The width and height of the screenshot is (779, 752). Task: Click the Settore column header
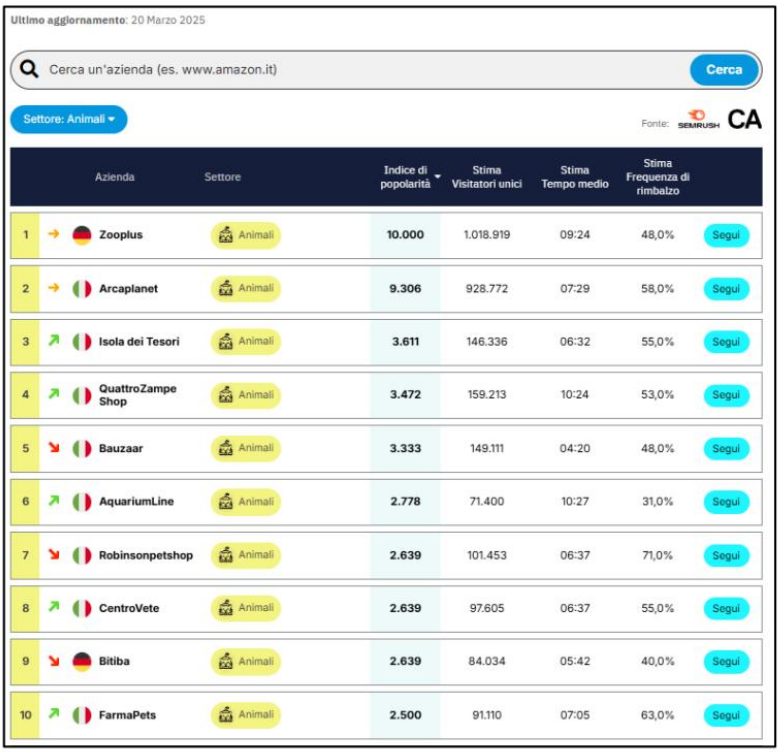pos(223,177)
